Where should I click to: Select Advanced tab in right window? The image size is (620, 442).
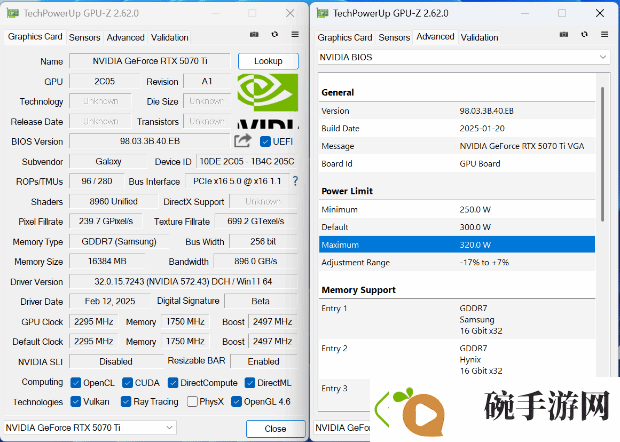click(435, 37)
